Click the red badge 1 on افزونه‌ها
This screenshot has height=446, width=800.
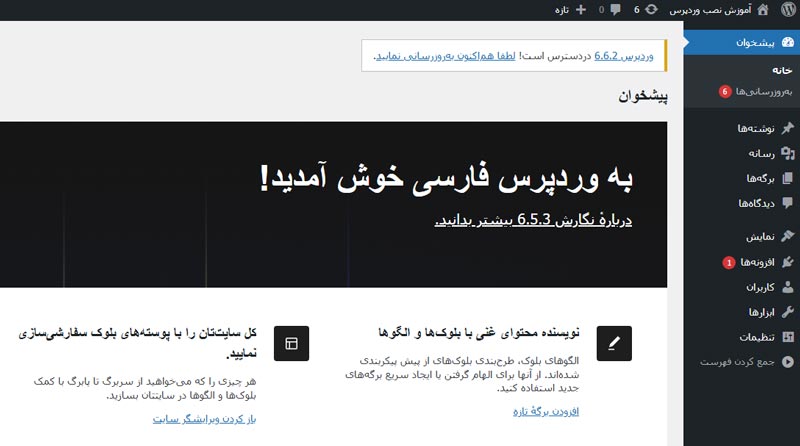729,262
